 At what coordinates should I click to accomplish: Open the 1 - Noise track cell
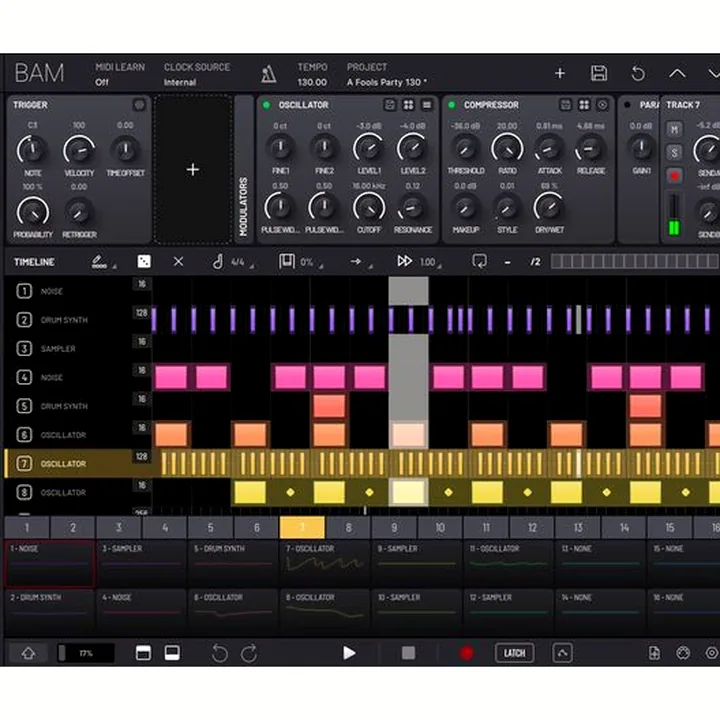click(50, 563)
